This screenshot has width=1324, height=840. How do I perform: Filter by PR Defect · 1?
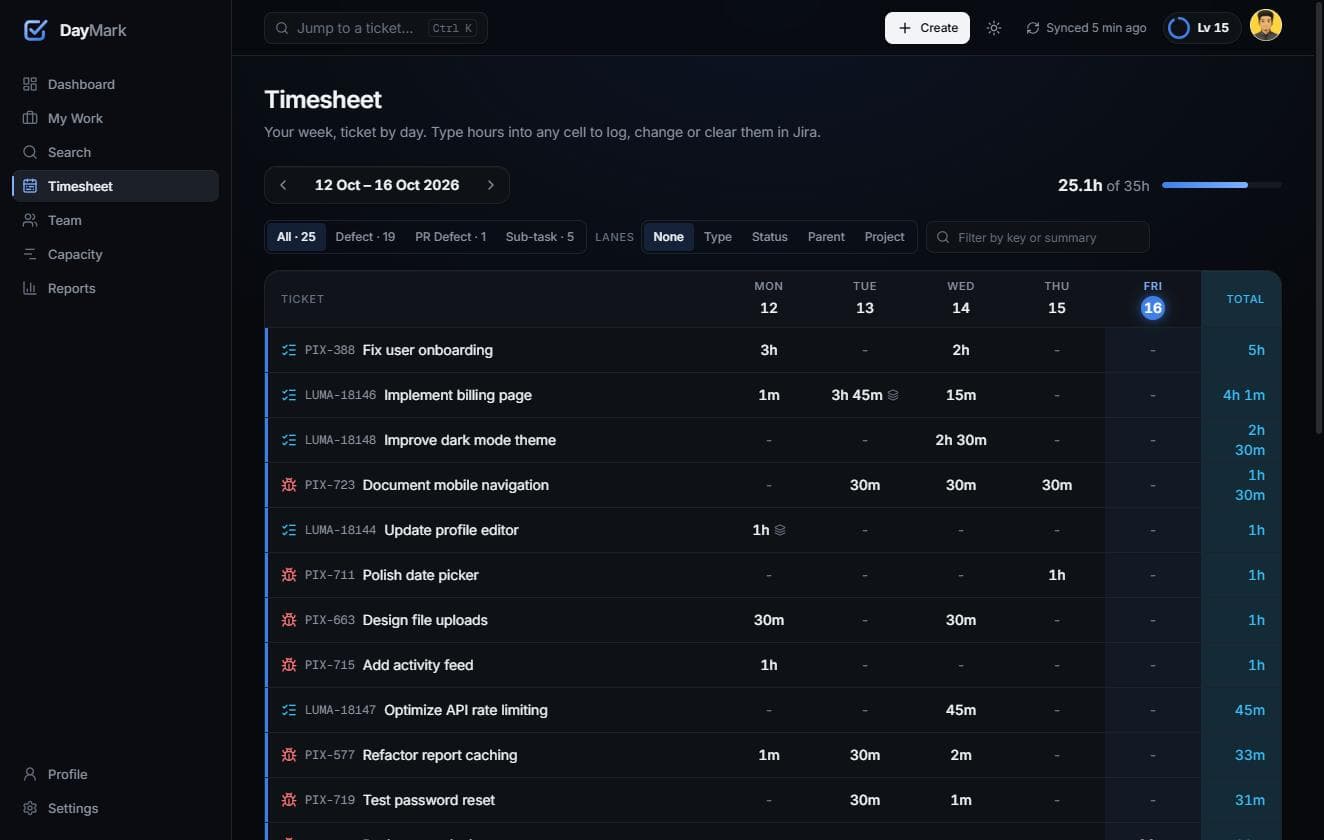[450, 237]
